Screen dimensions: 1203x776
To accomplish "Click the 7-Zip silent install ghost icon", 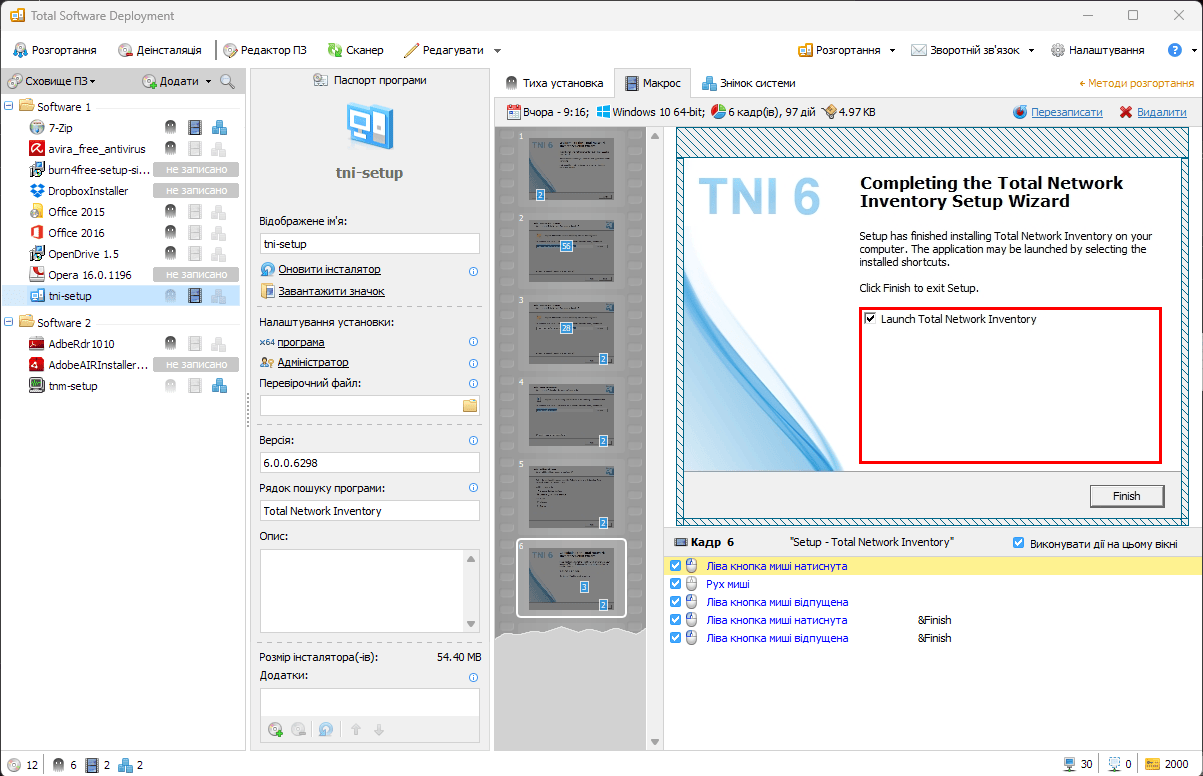I will [x=171, y=127].
